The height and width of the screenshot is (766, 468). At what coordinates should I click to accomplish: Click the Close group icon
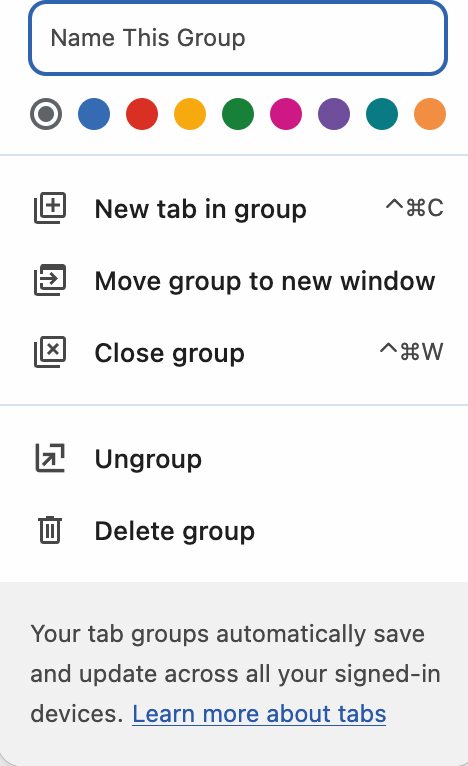point(50,352)
